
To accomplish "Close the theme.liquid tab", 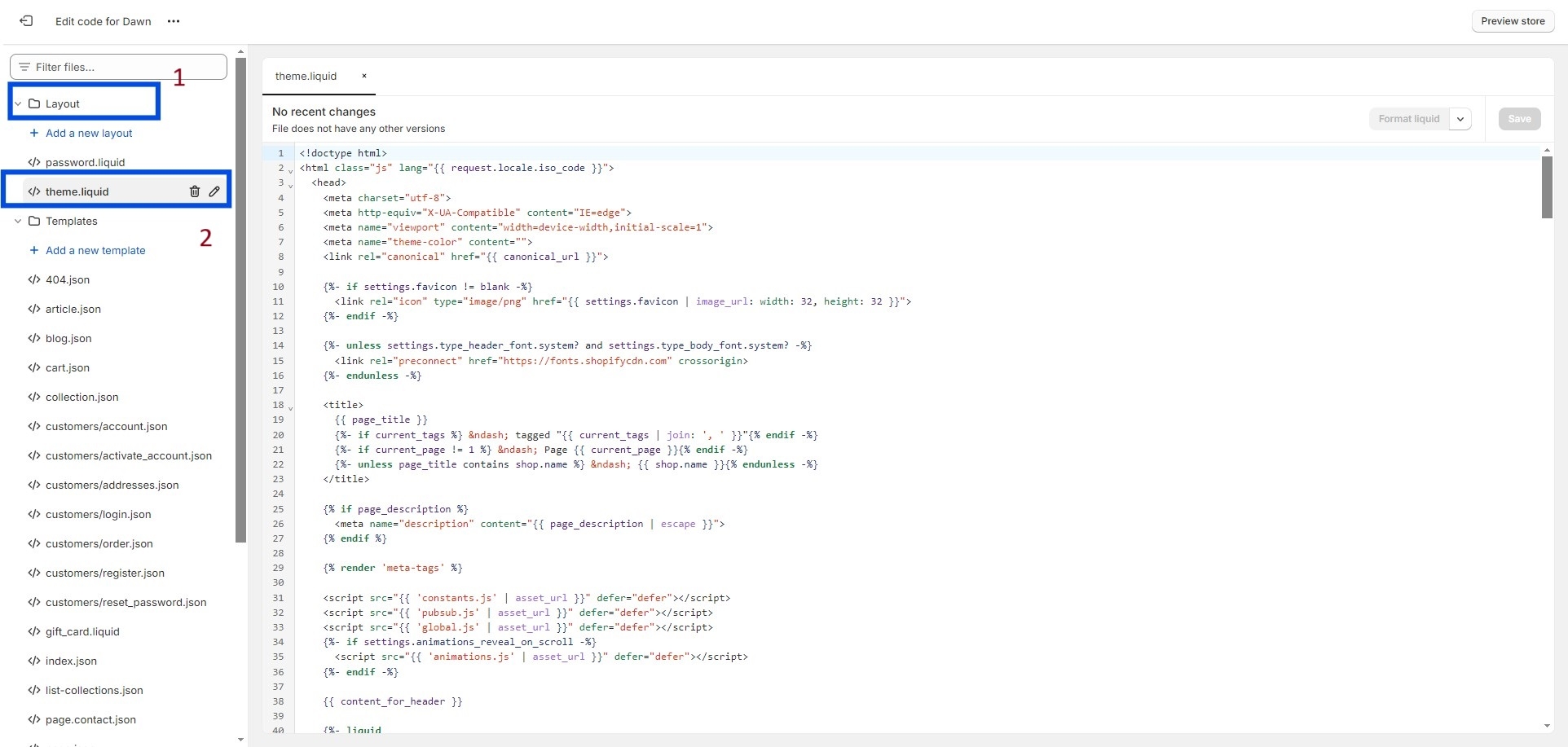I will (364, 76).
